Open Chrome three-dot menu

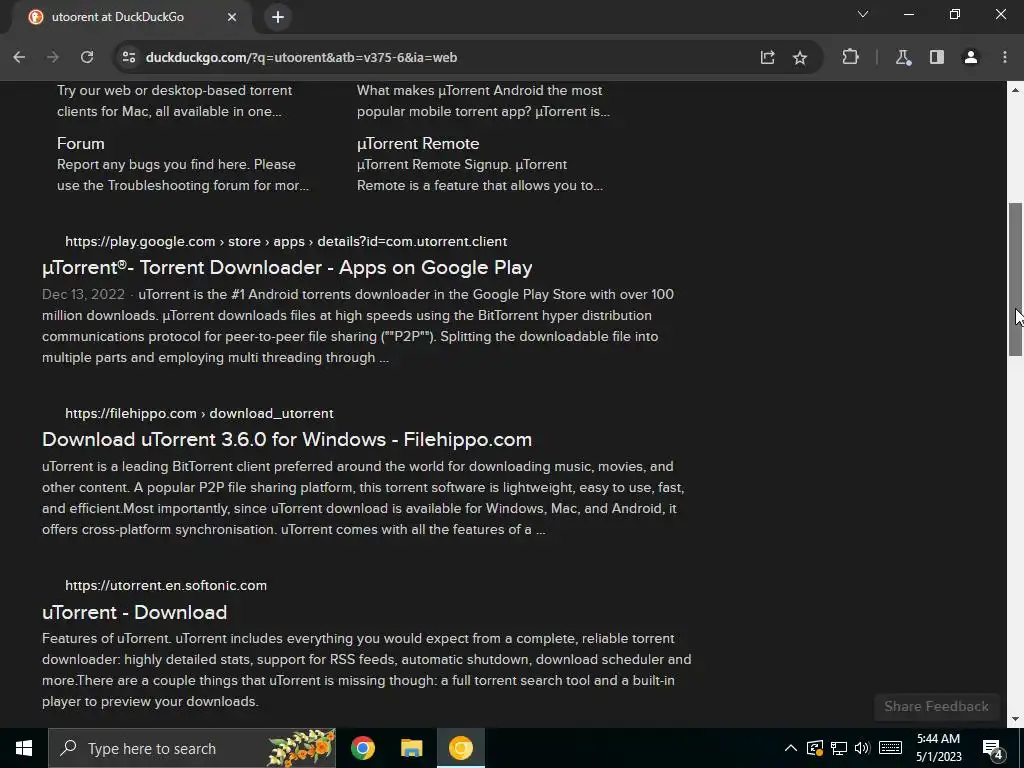1004,57
